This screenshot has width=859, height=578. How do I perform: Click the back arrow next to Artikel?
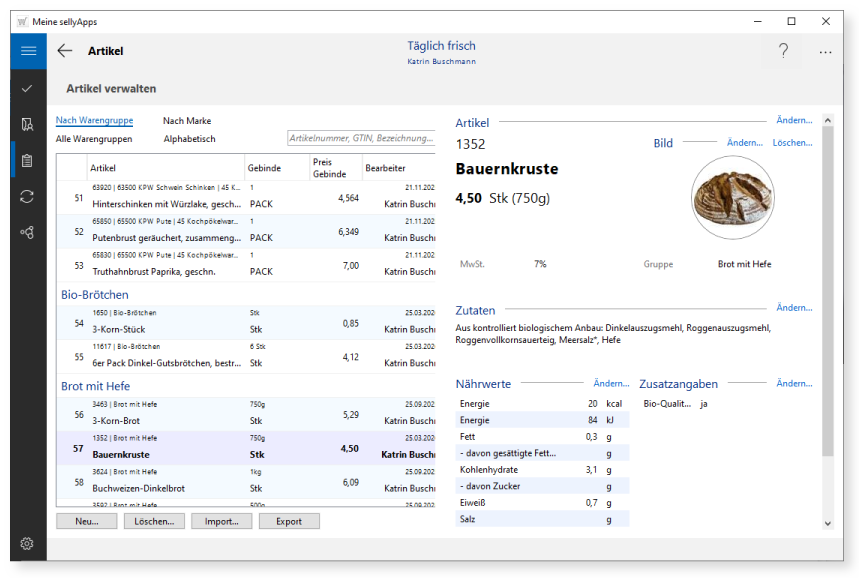(x=65, y=51)
